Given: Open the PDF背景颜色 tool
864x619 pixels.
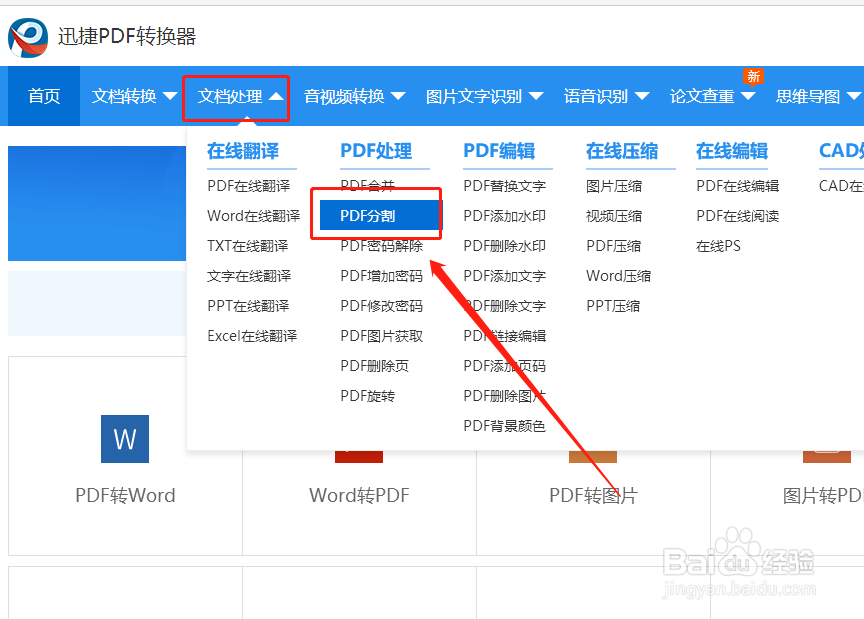Looking at the screenshot, I should tap(504, 425).
